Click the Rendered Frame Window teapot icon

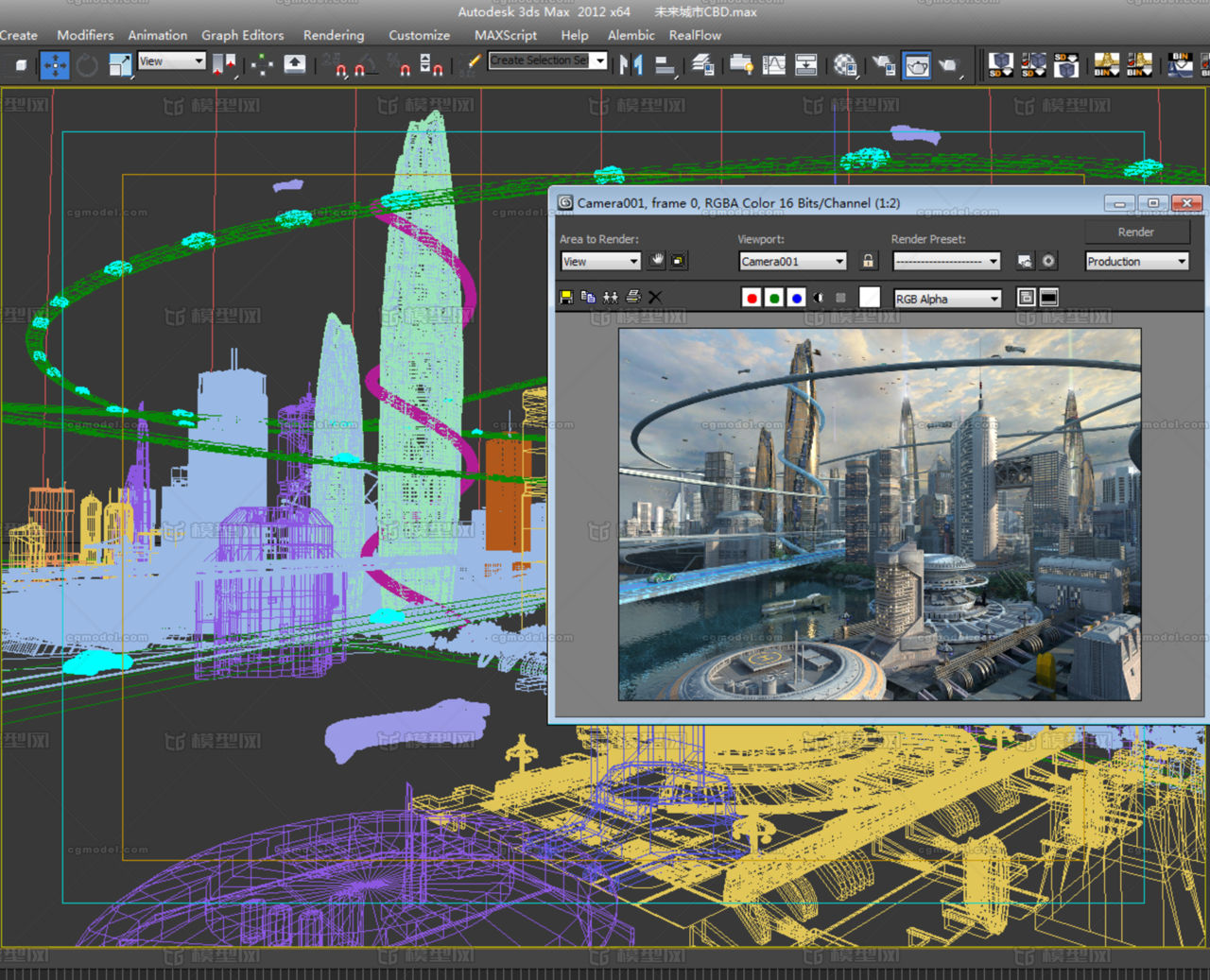click(917, 65)
